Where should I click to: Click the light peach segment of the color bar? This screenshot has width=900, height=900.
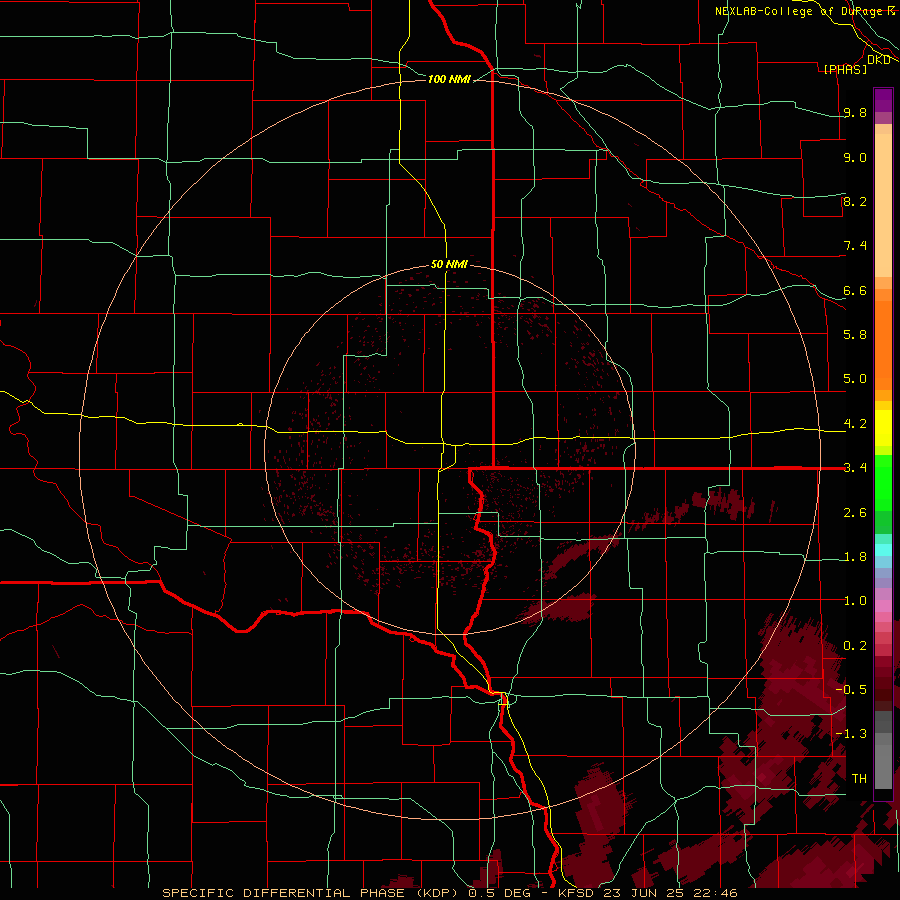click(883, 205)
